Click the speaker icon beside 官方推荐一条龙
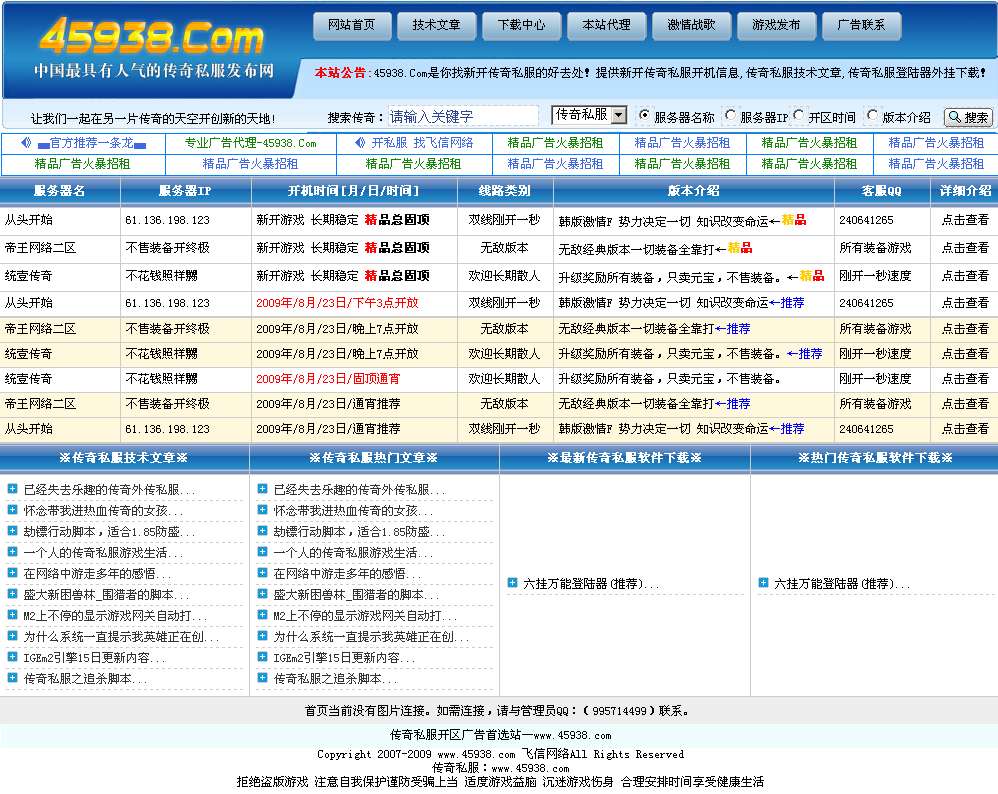 click(28, 140)
